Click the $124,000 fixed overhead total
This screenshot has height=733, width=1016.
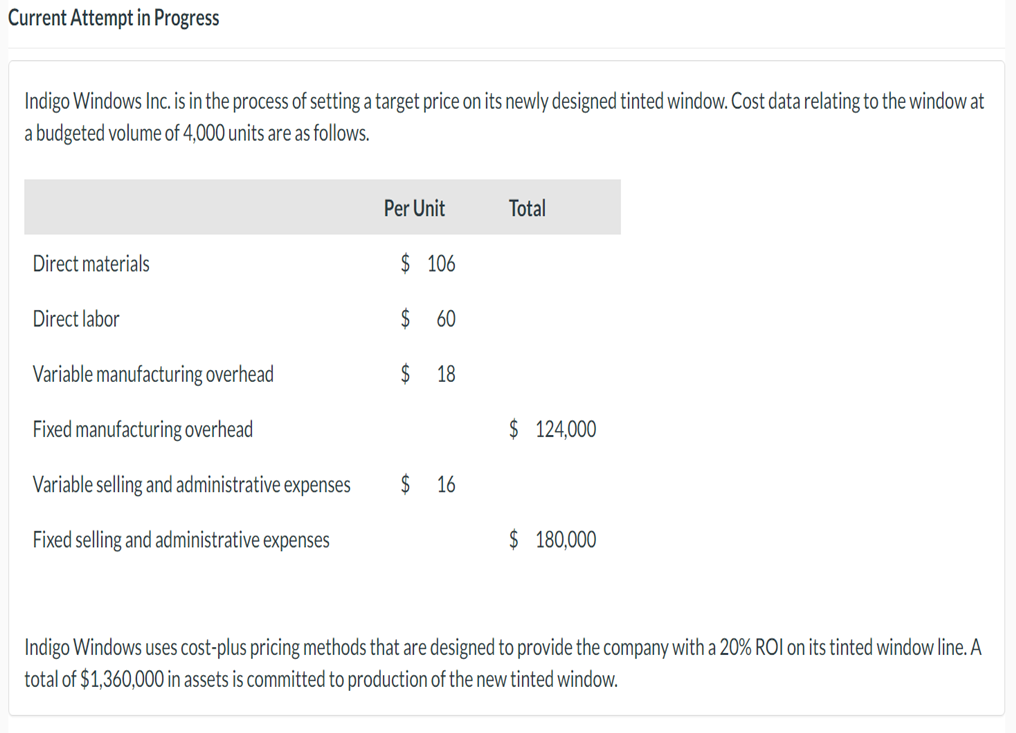click(x=553, y=430)
